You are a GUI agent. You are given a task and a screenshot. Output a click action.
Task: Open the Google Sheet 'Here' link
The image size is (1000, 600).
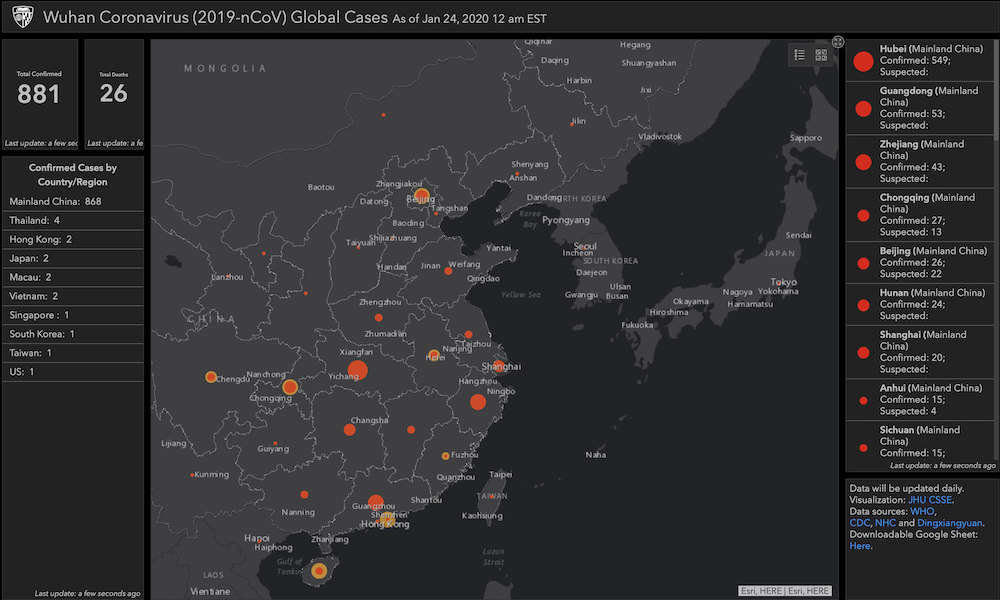pos(859,546)
